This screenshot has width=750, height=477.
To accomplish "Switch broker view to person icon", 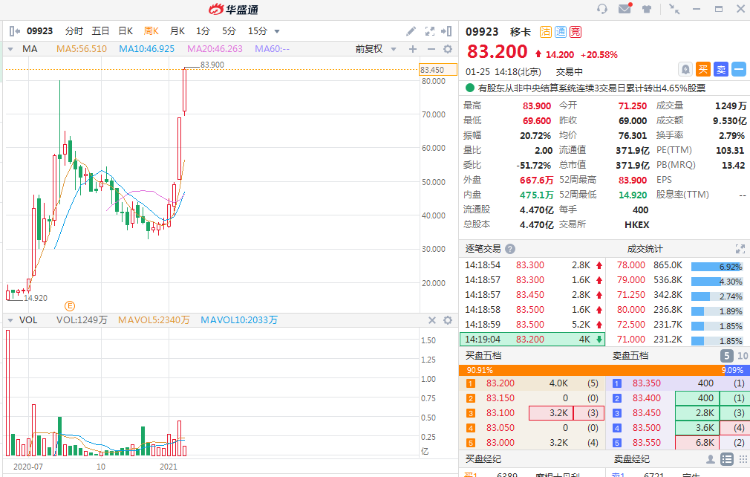I will point(710,459).
